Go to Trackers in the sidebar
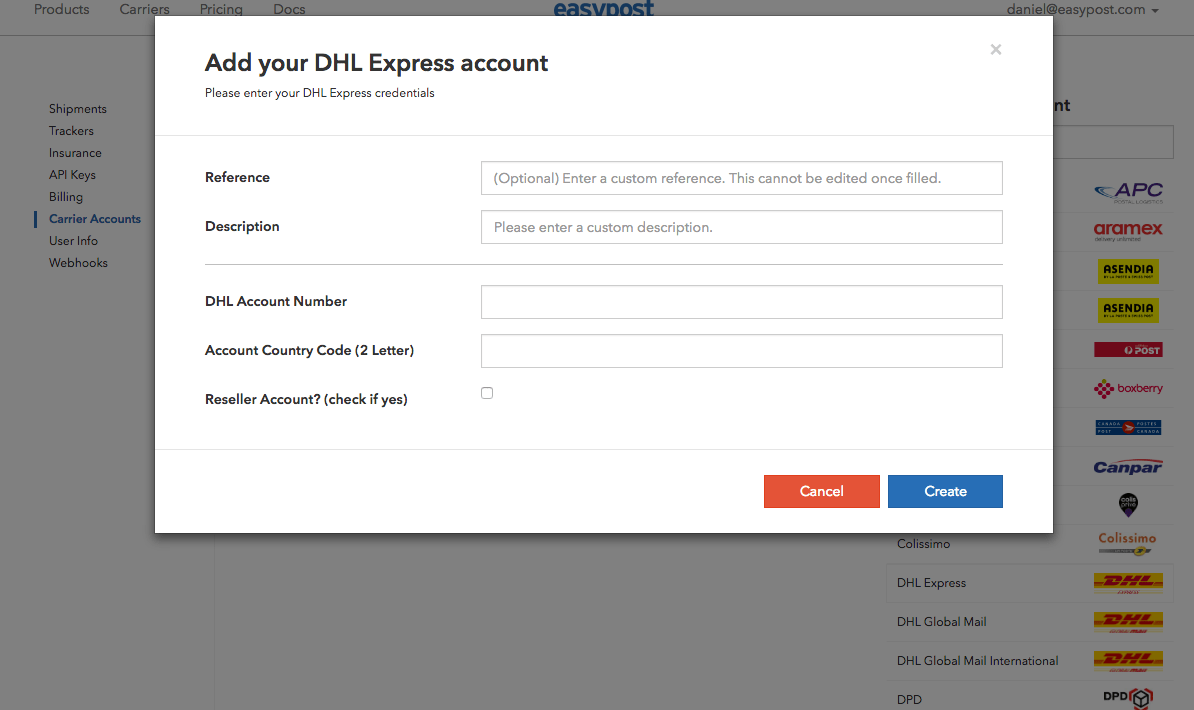The image size is (1194, 710). 72,131
